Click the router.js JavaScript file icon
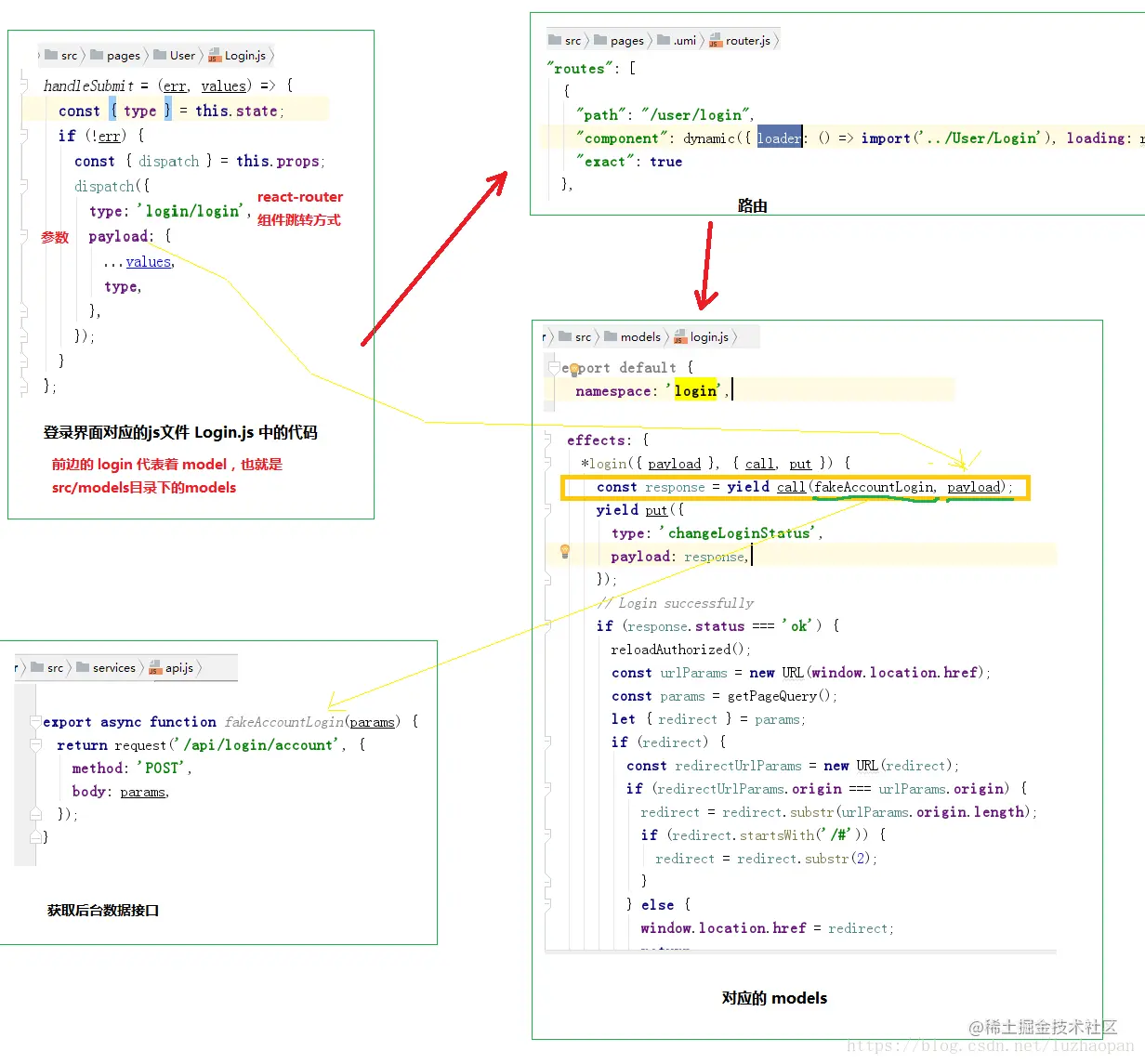The image size is (1145, 1064). [x=716, y=40]
